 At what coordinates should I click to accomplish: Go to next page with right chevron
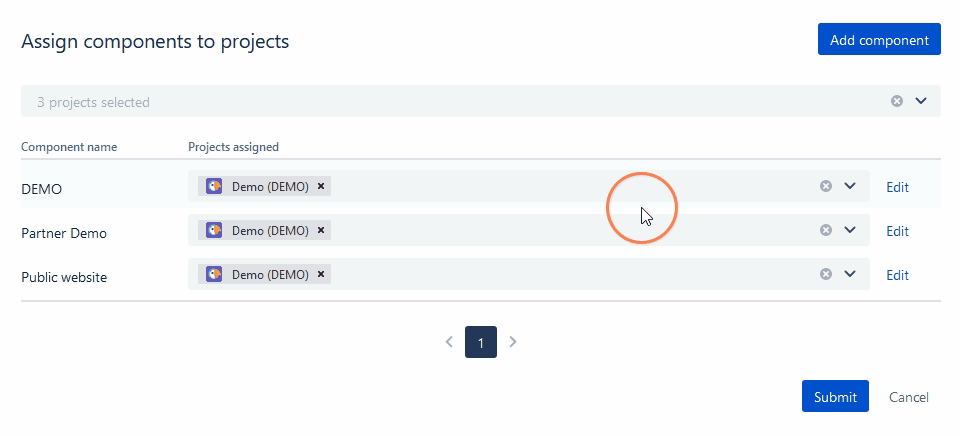tap(513, 342)
